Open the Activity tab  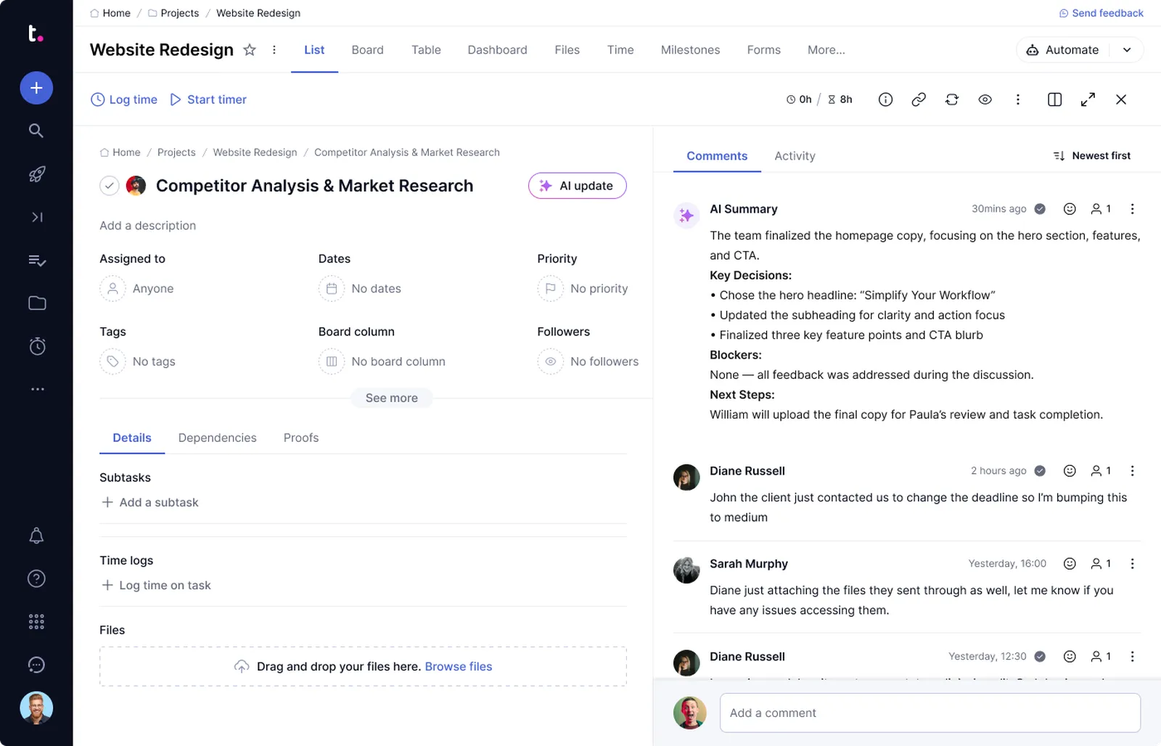tap(794, 156)
